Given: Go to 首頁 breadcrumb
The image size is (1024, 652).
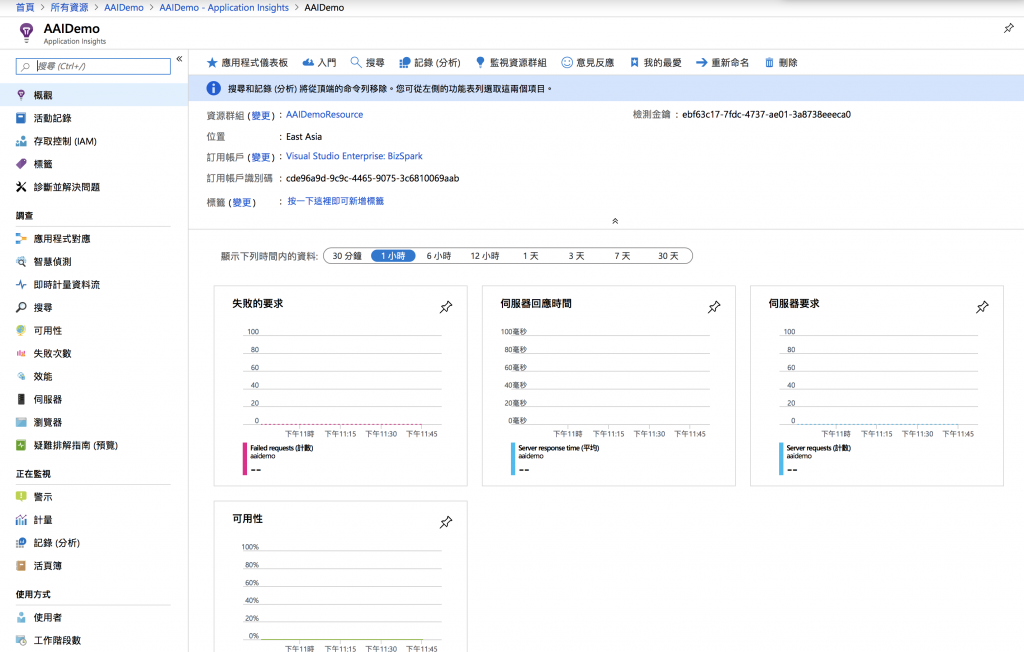Looking at the screenshot, I should click(x=25, y=7).
